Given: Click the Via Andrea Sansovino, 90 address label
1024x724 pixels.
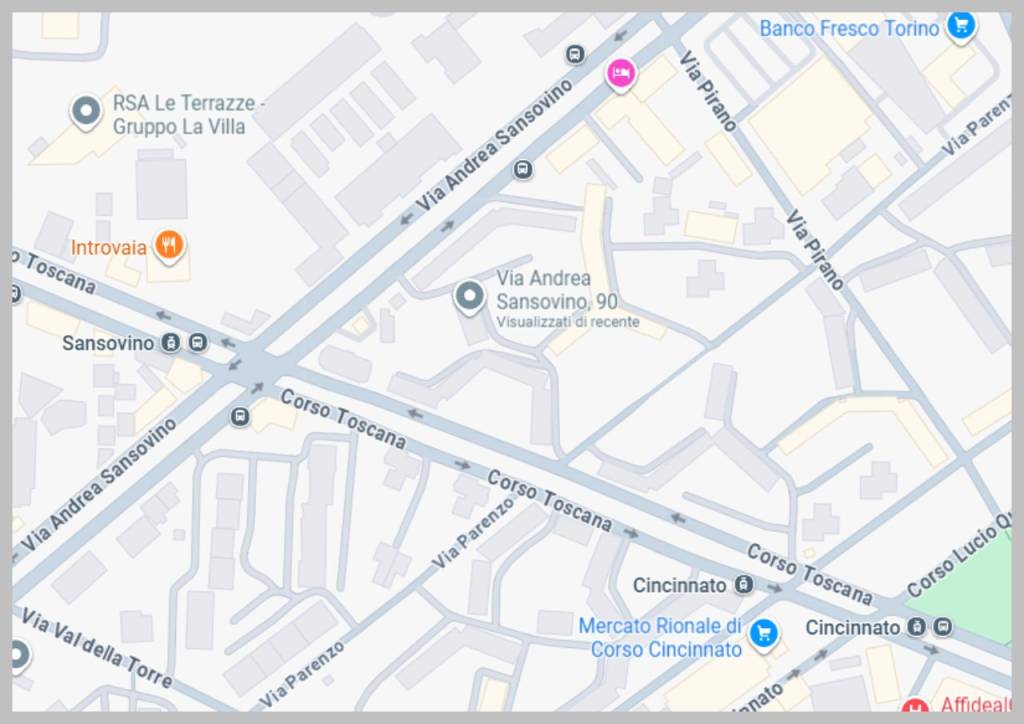Looking at the screenshot, I should click(557, 290).
